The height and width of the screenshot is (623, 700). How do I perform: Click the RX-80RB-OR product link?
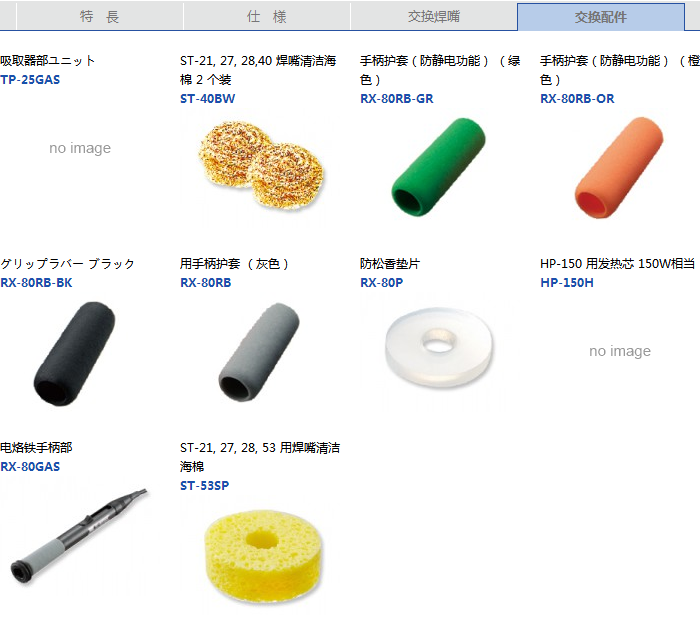pos(577,99)
